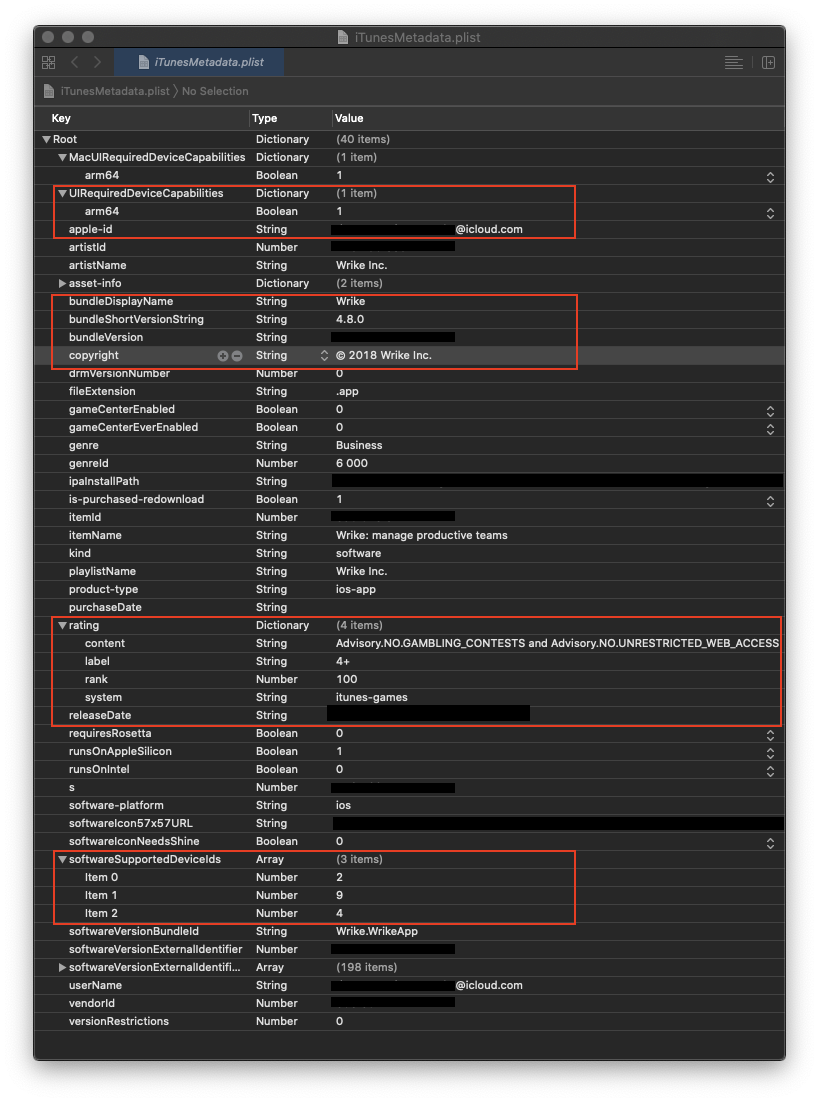
Task: Open the Adjust Editor Options icon
Action: [733, 62]
